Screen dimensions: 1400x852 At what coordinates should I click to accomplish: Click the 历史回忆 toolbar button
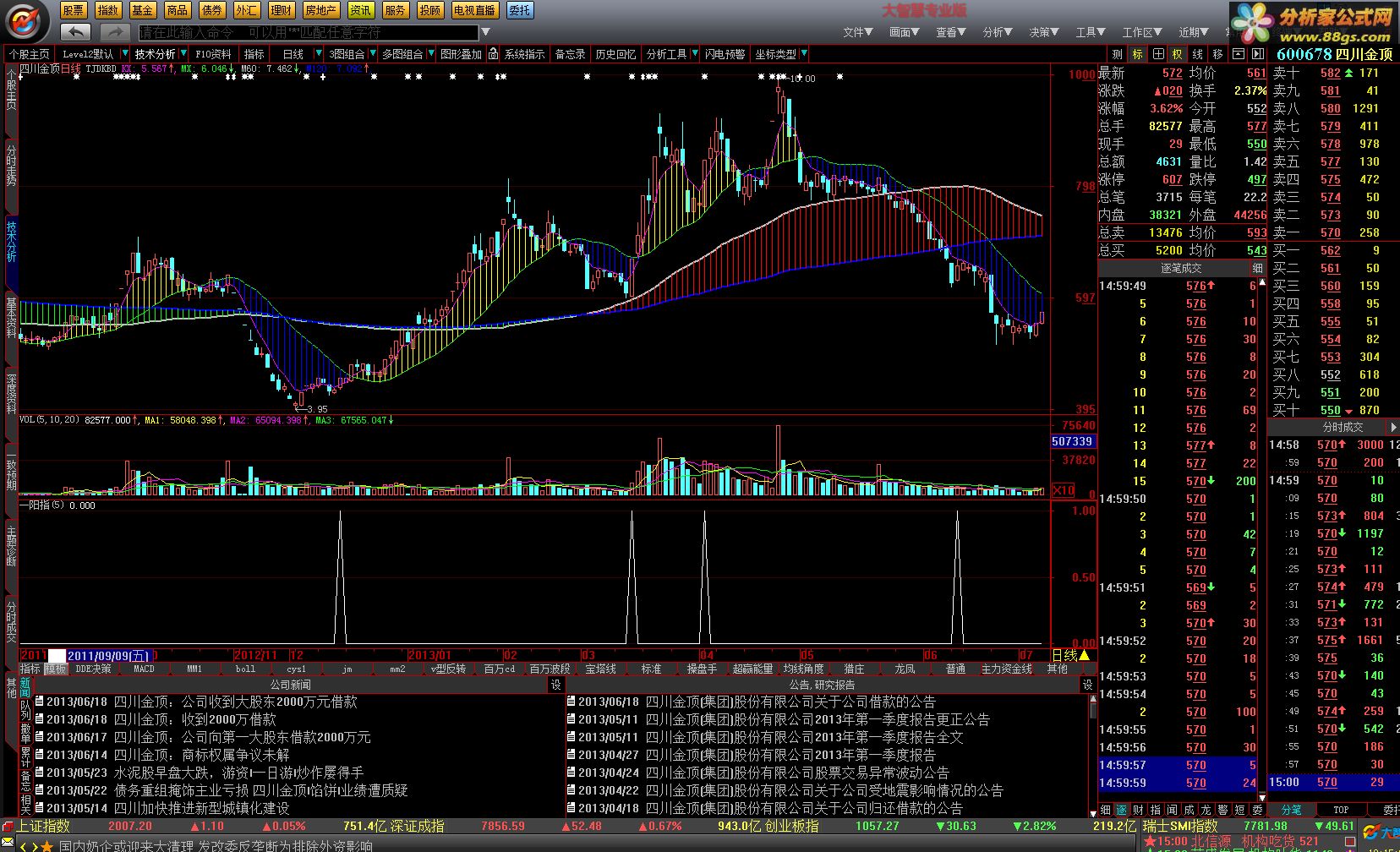[615, 54]
